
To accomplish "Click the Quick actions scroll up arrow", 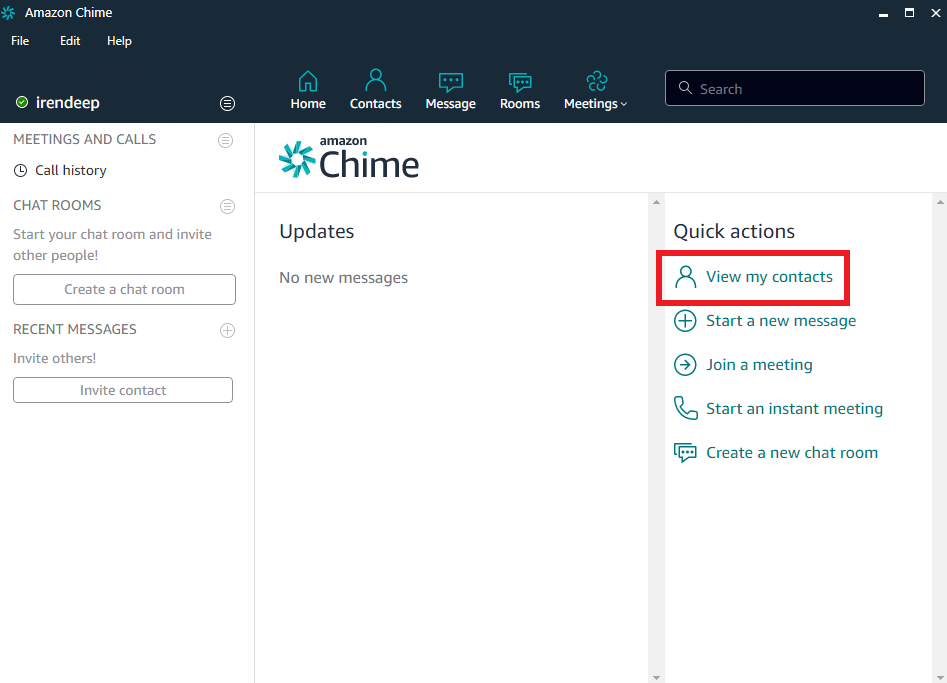I will tap(940, 202).
